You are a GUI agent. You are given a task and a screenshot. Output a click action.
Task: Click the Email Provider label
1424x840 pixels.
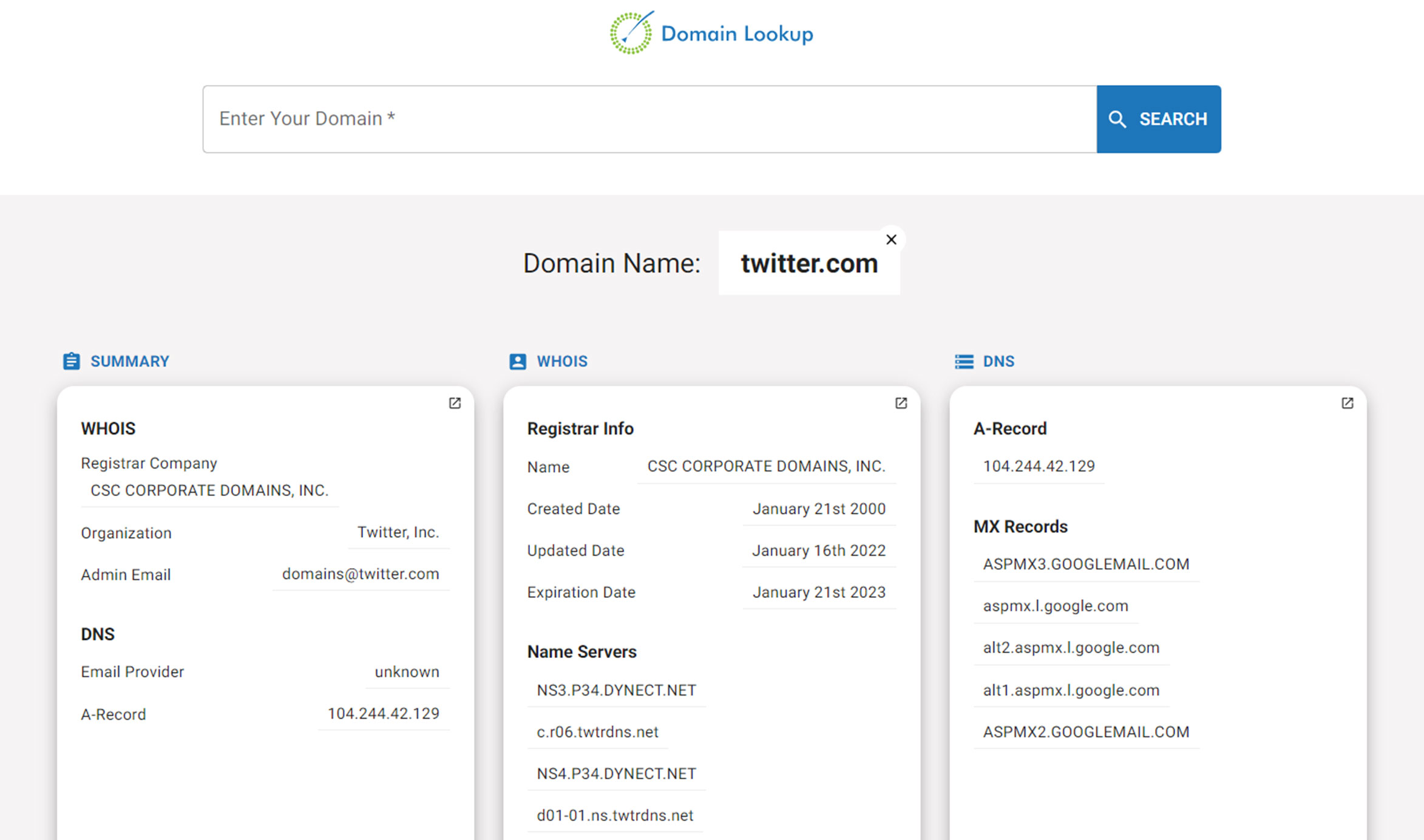(132, 672)
